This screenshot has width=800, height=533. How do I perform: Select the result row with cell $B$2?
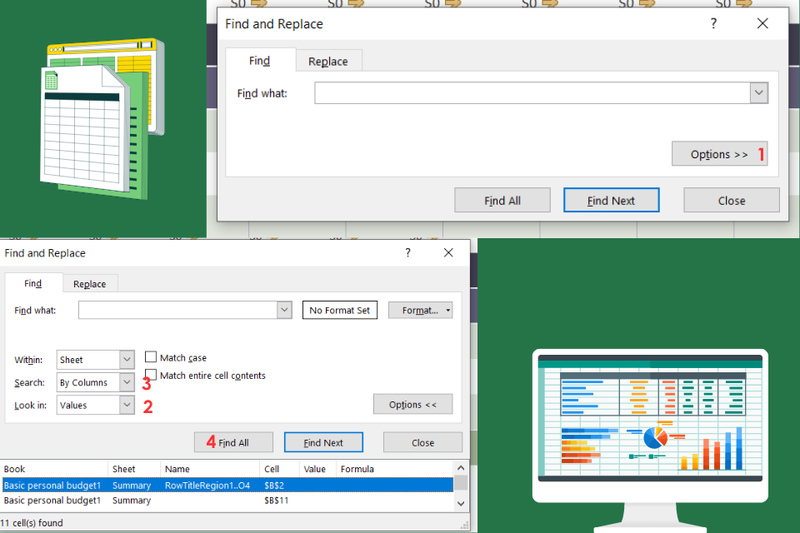[x=227, y=485]
